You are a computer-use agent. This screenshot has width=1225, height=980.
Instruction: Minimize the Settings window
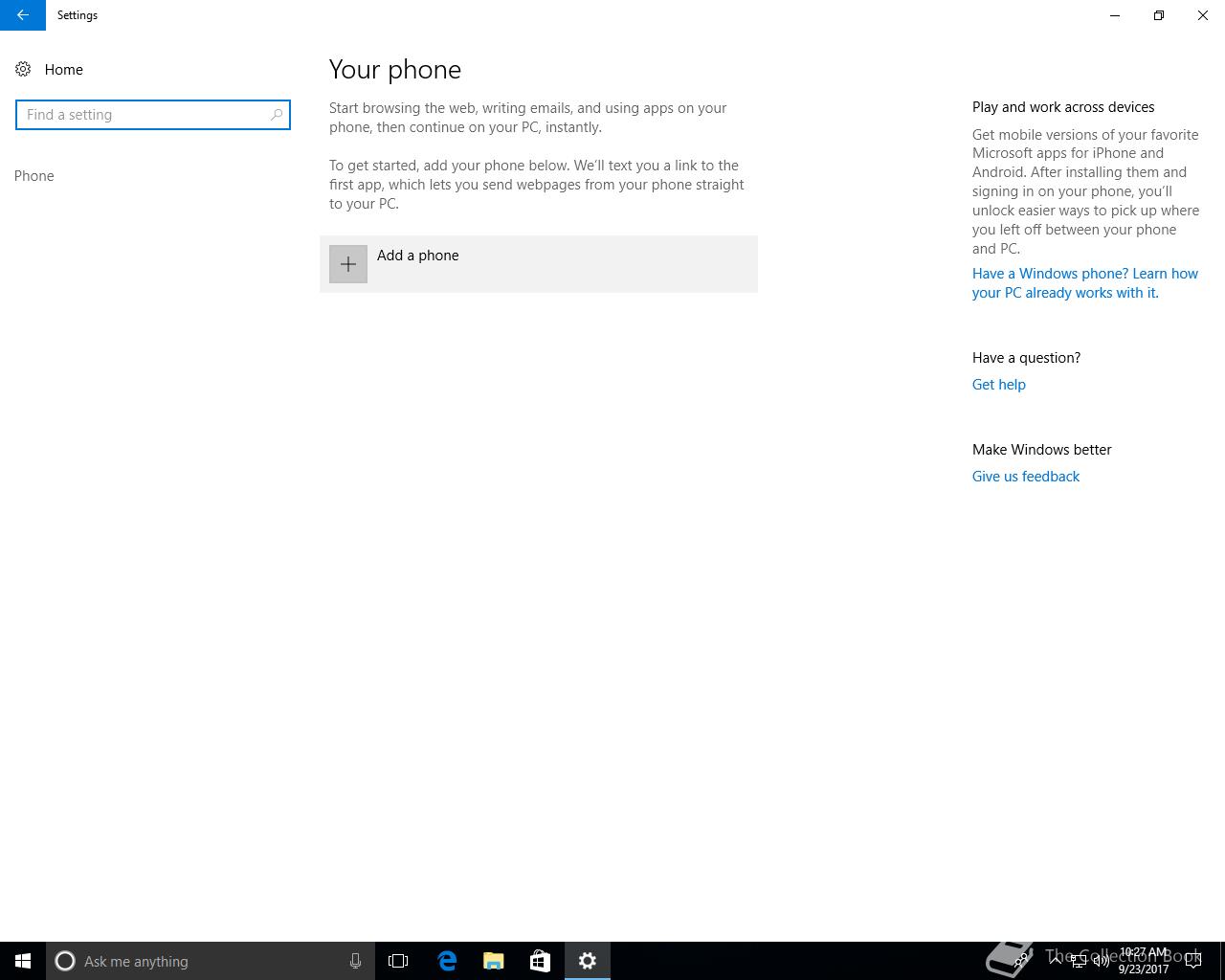[x=1115, y=15]
